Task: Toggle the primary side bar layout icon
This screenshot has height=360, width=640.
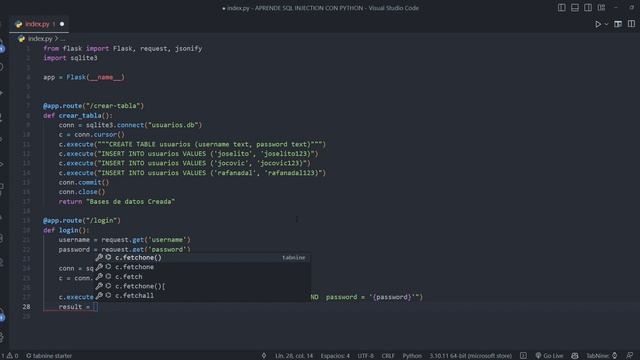Action: point(562,8)
